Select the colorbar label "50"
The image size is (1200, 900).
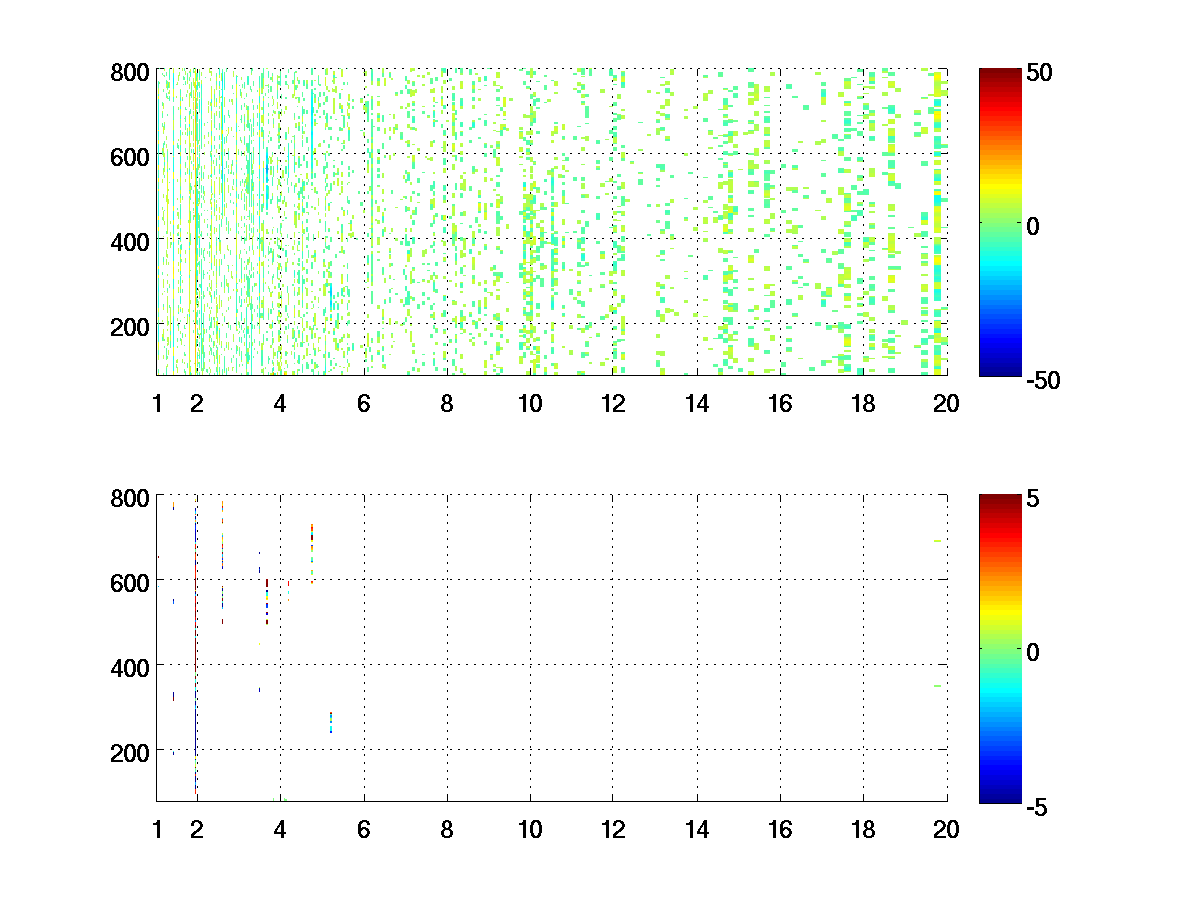click(x=1039, y=73)
